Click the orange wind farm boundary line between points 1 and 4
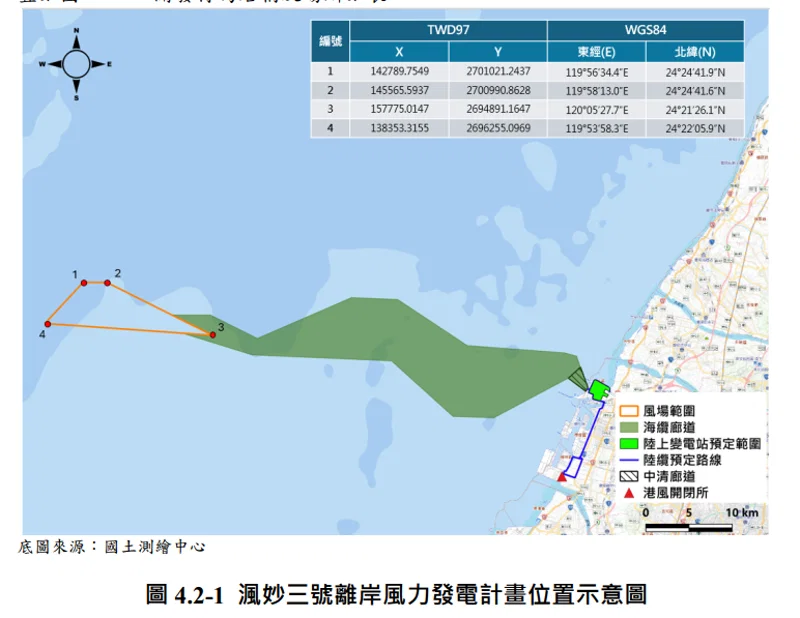800x618 pixels. click(66, 304)
